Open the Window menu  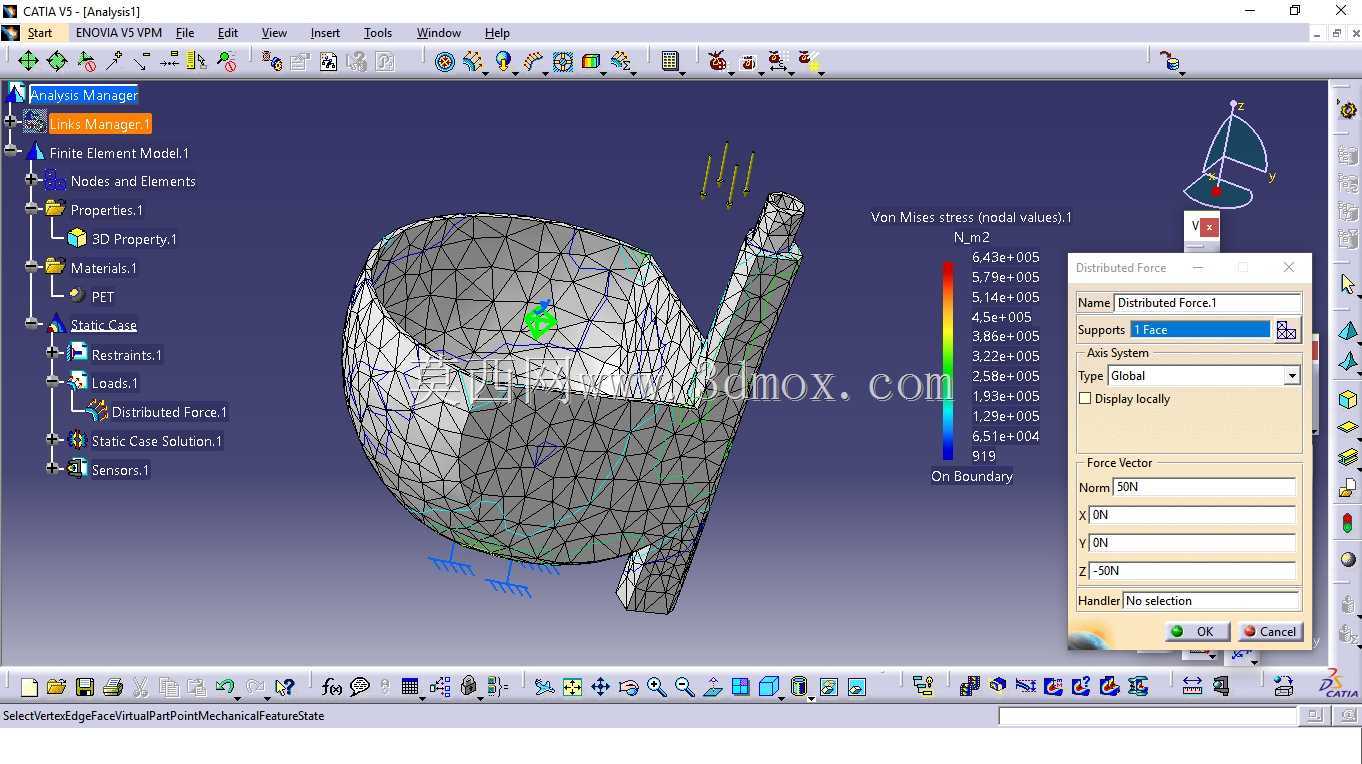point(439,33)
